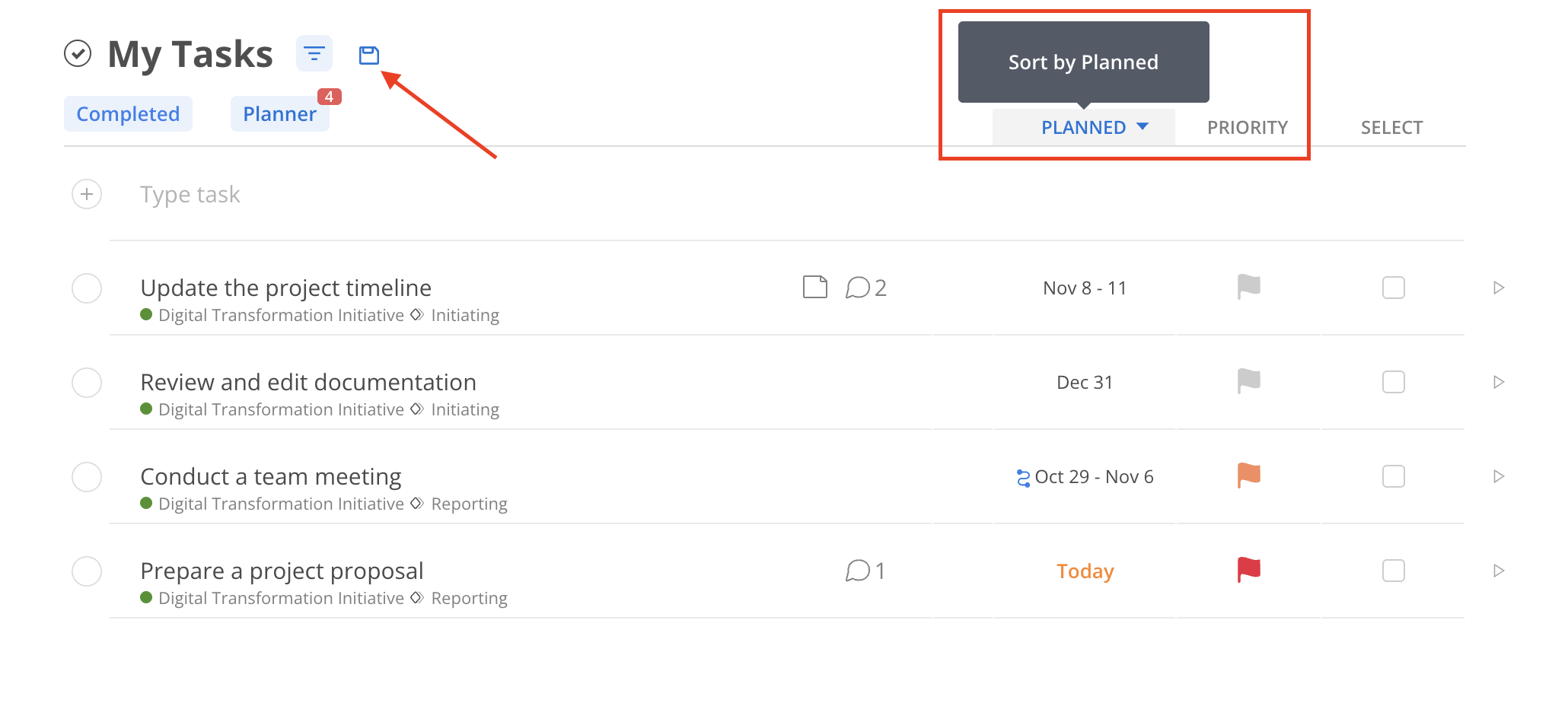Open the Planner tab
This screenshot has width=1568, height=706.
pos(279,113)
